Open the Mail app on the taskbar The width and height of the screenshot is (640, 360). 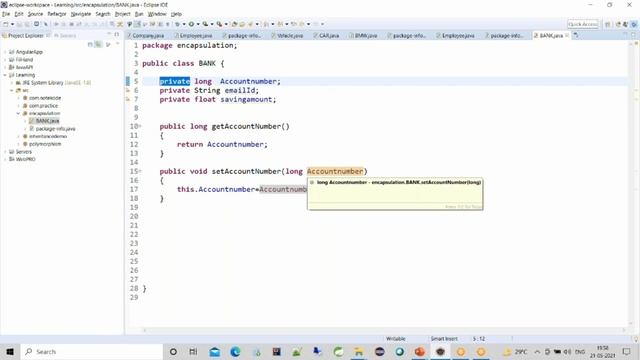click(215, 351)
